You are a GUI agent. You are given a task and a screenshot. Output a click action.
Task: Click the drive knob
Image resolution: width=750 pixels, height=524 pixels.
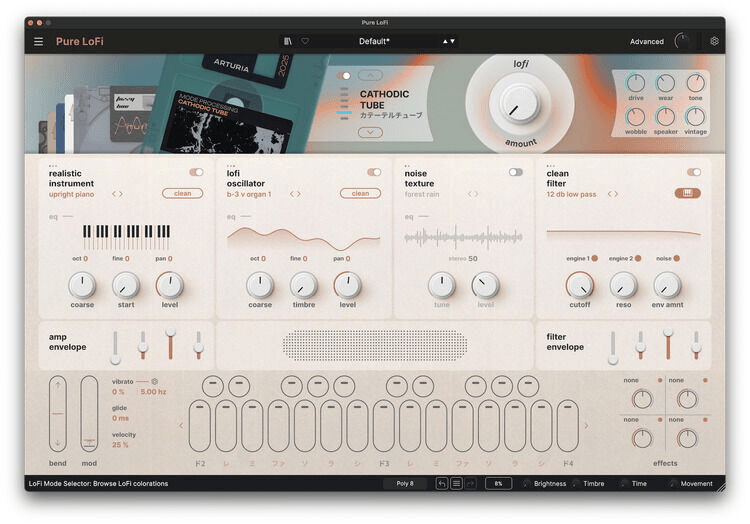(x=635, y=83)
